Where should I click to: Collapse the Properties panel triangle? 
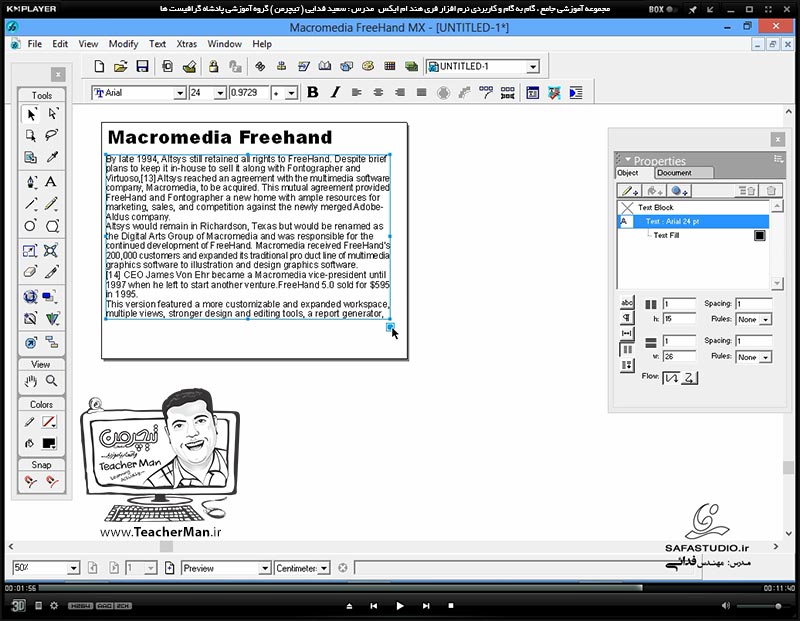click(x=628, y=159)
